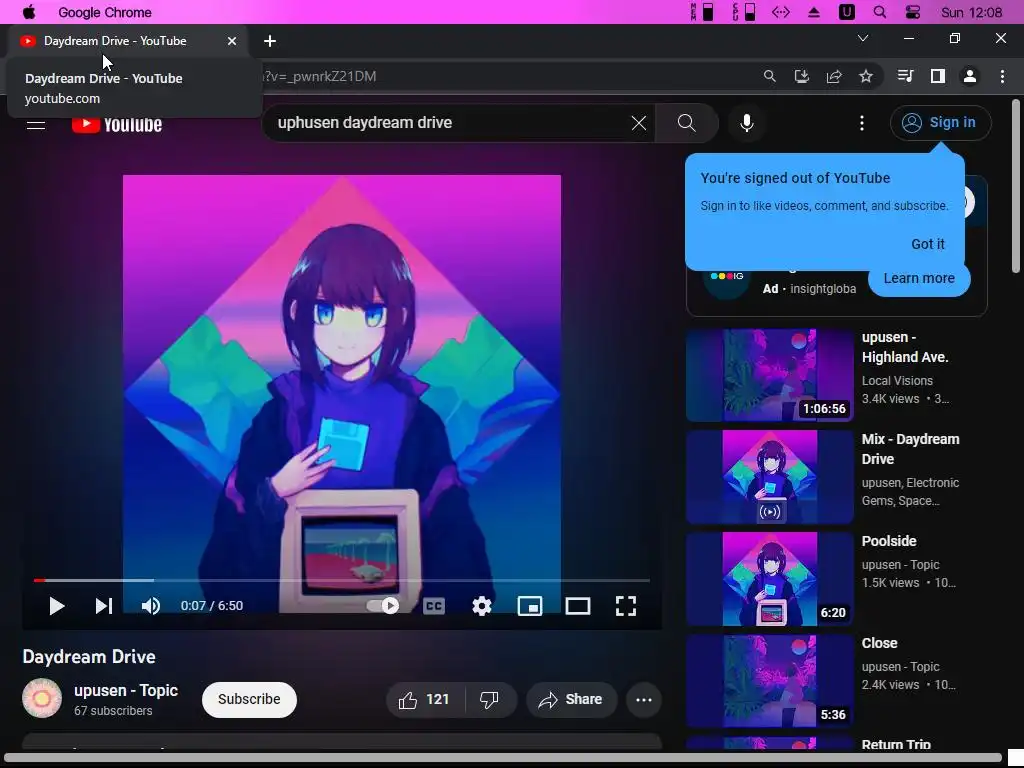
Task: Open Close video thumbnail
Action: click(770, 680)
